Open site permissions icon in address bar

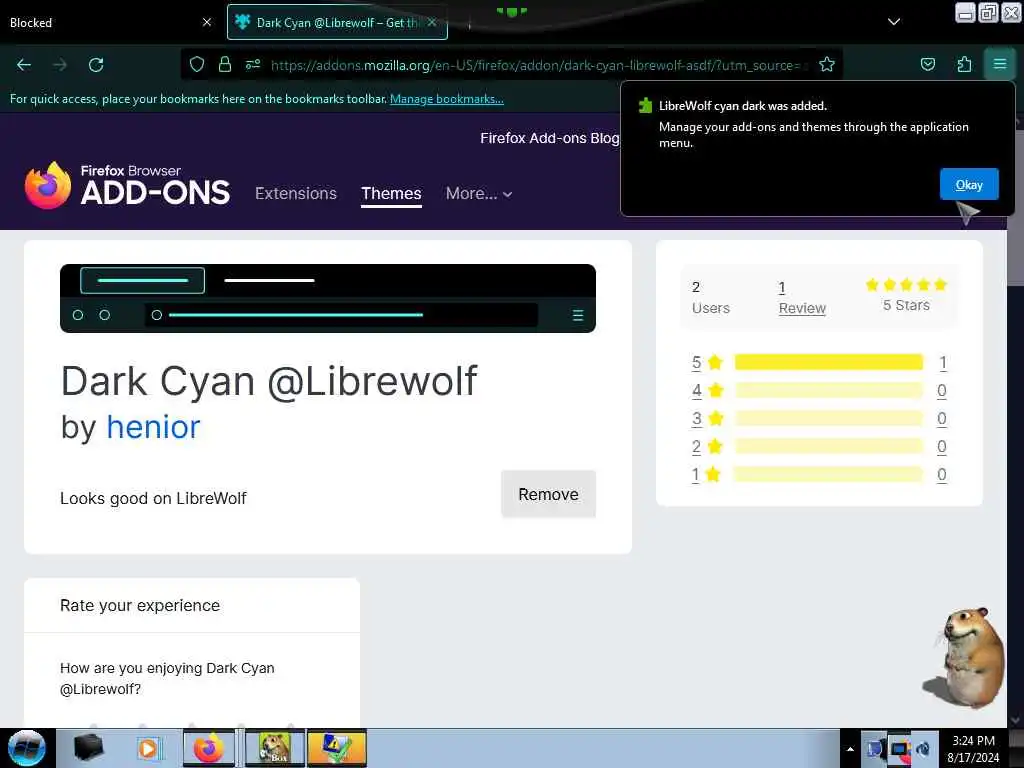click(x=253, y=65)
